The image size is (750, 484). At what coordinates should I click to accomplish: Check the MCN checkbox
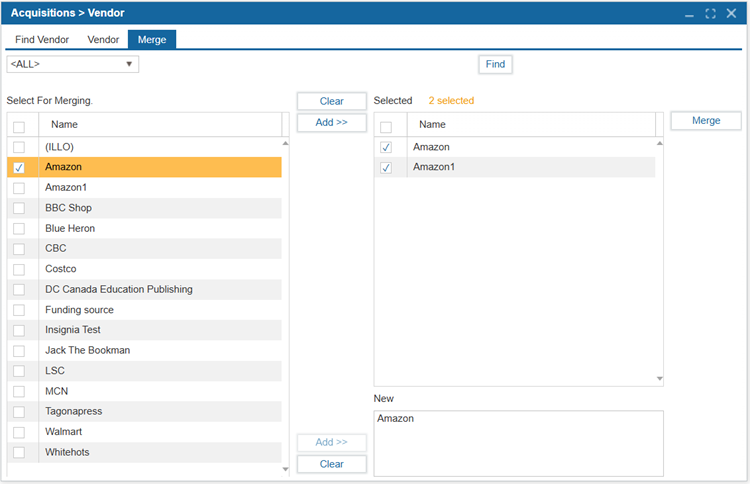(x=19, y=392)
